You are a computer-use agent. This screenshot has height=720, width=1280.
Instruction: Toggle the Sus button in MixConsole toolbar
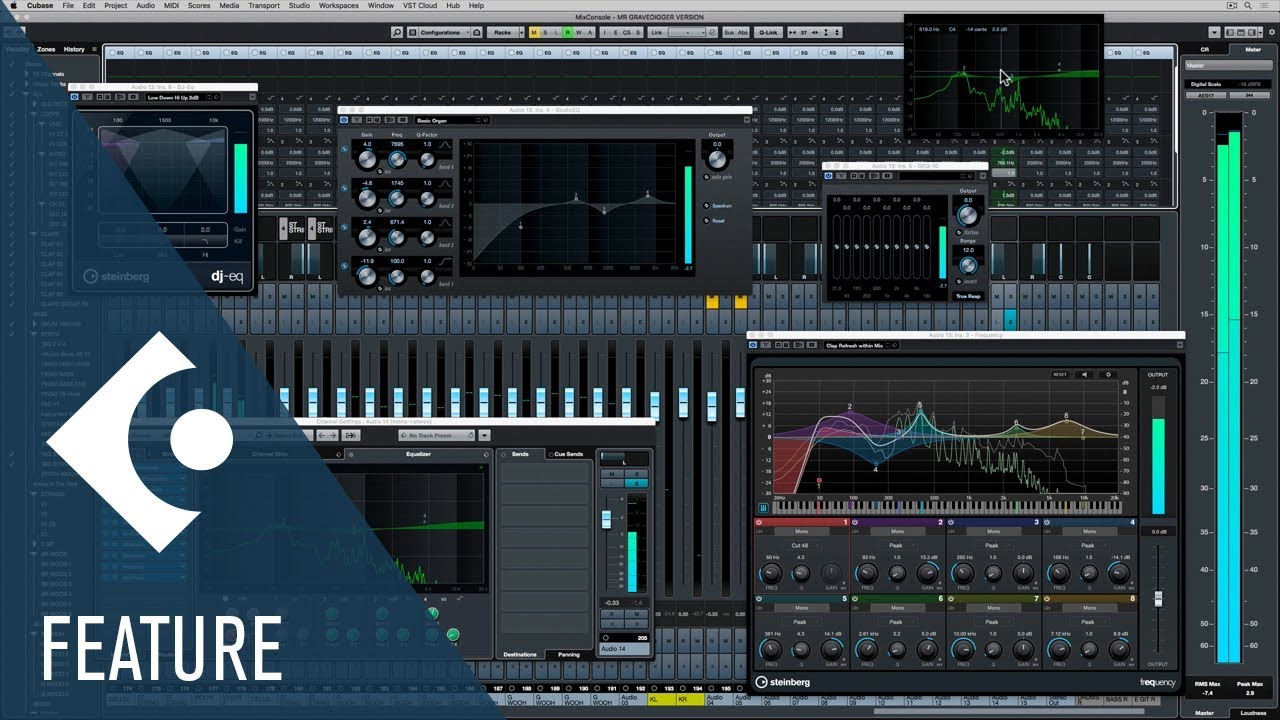coord(728,32)
